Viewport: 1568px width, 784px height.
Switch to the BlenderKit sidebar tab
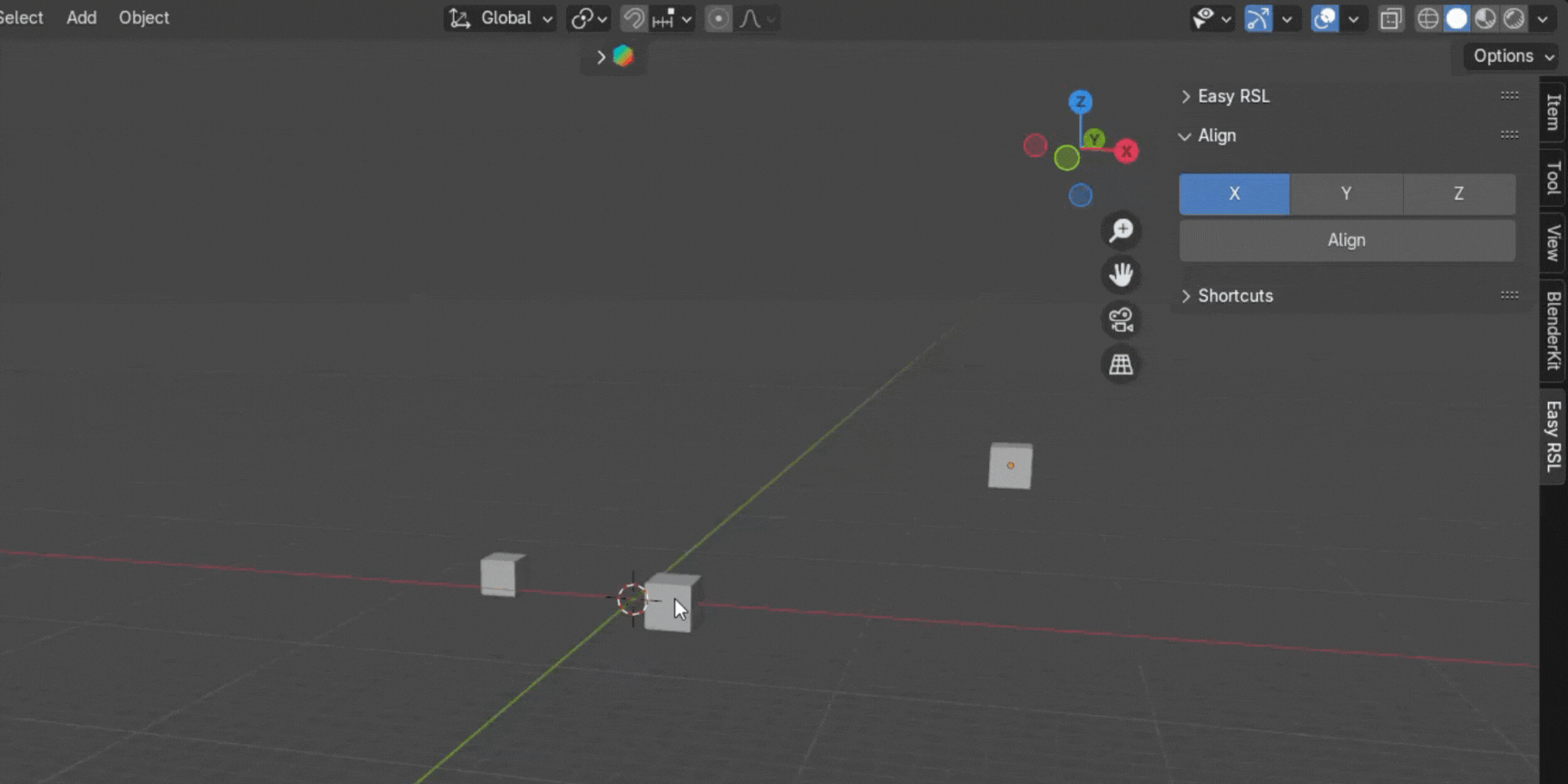(x=1553, y=331)
